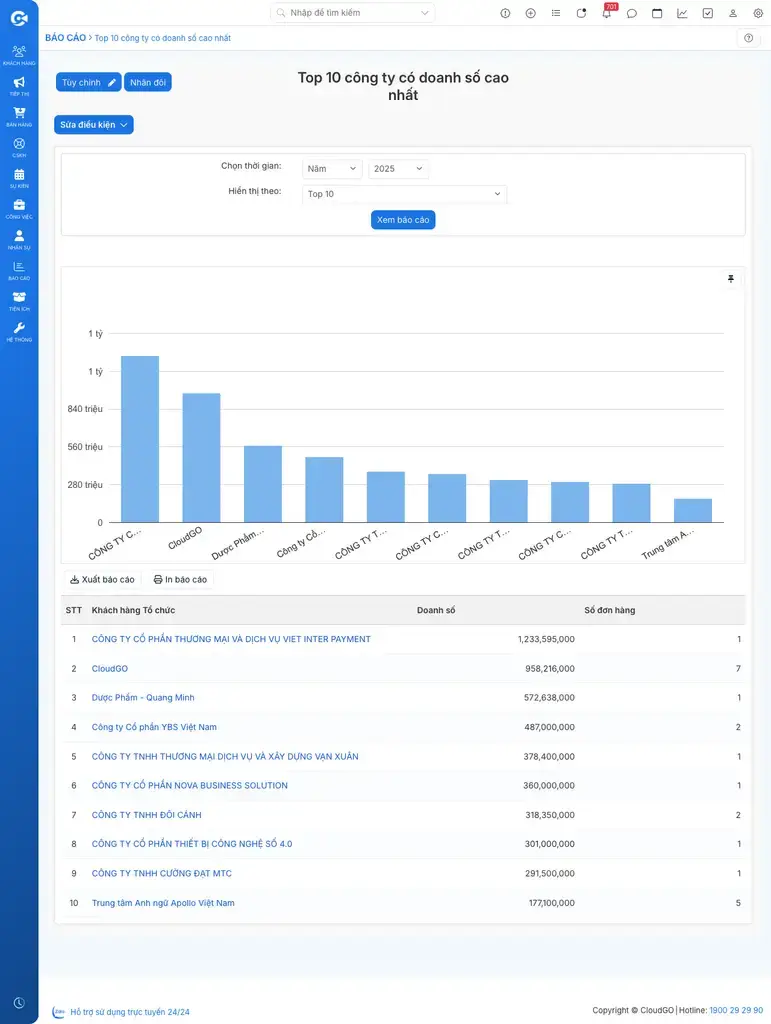Open the list icon in top bar
The height and width of the screenshot is (1024, 771).
point(556,13)
